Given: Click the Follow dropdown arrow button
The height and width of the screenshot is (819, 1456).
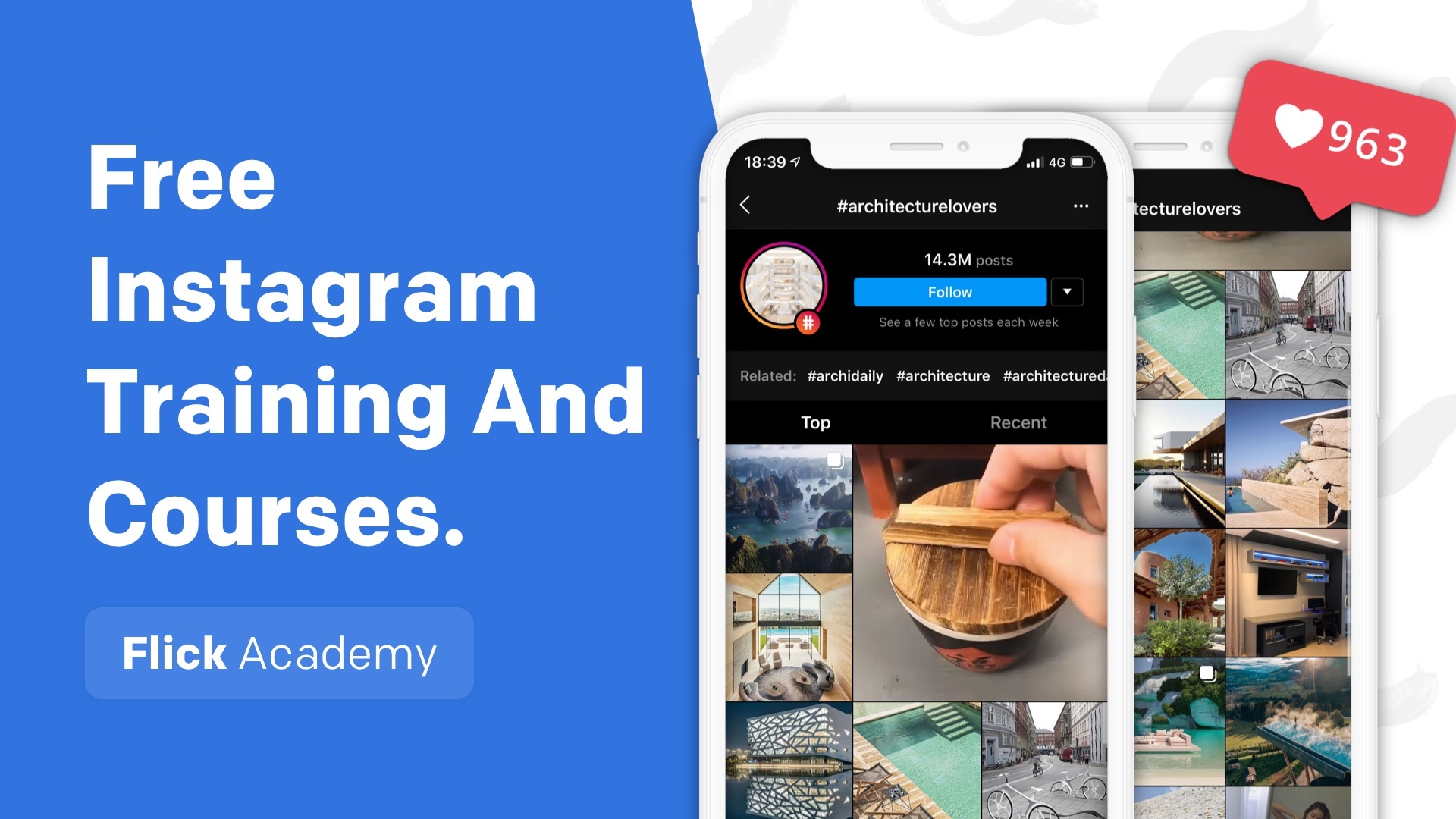Looking at the screenshot, I should click(1067, 291).
